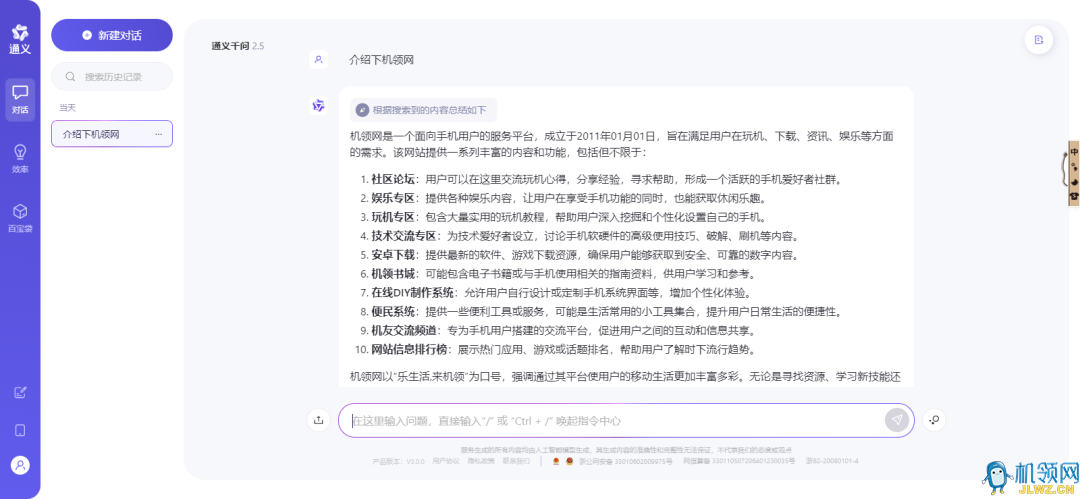Click the document icon at top right
Image resolution: width=1080 pixels, height=499 pixels.
click(x=1039, y=39)
